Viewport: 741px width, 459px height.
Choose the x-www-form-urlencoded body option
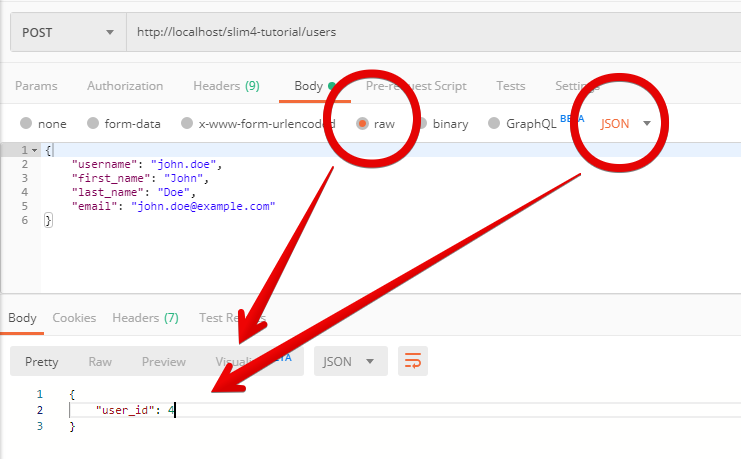coord(187,124)
